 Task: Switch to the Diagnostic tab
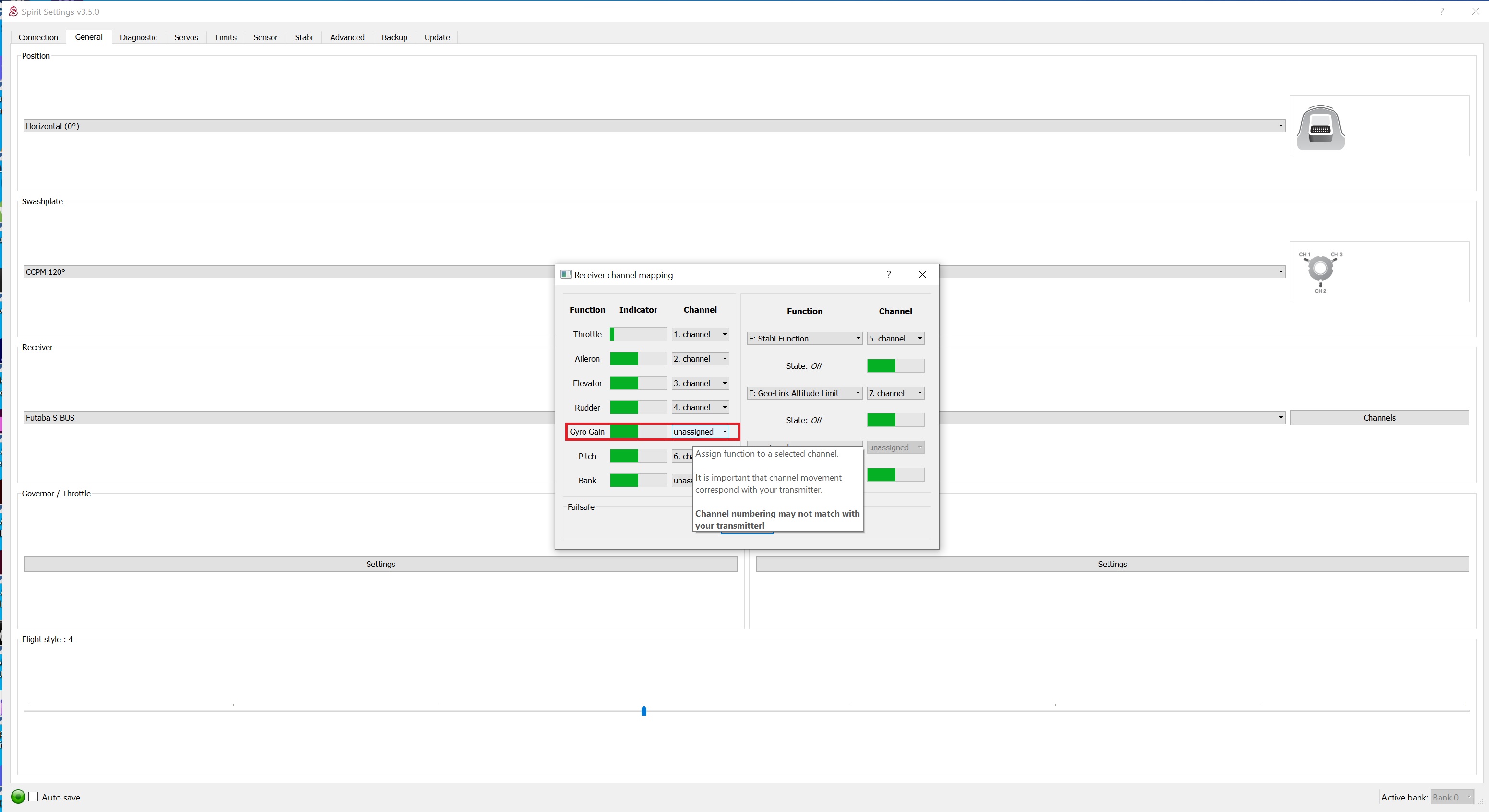[x=138, y=37]
